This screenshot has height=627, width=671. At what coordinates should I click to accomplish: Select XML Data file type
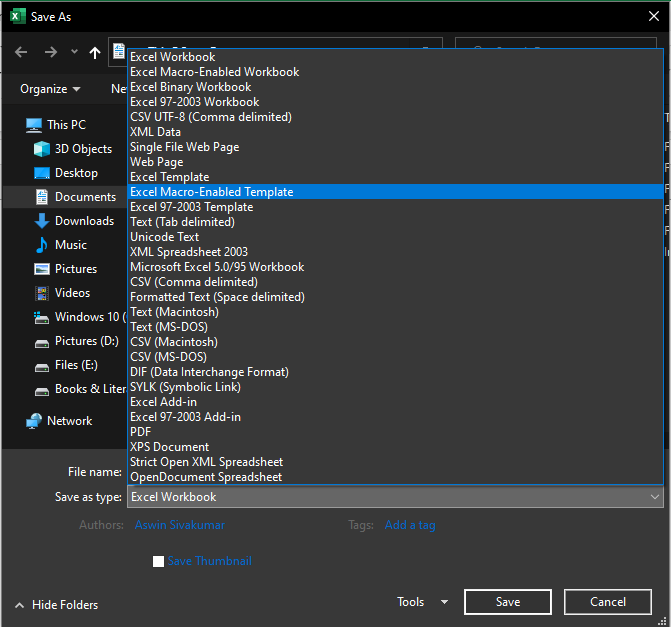click(395, 132)
